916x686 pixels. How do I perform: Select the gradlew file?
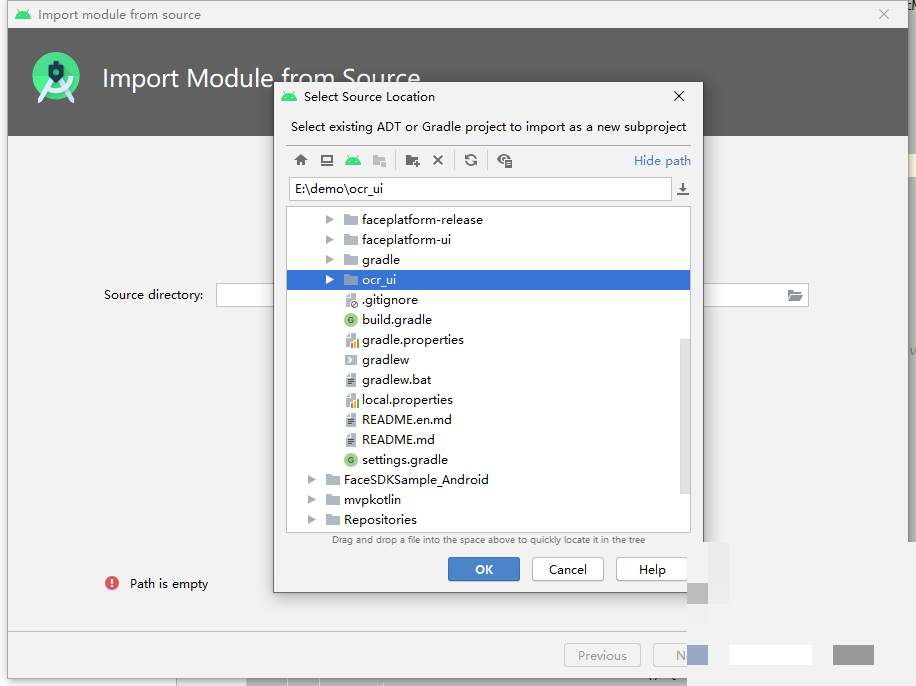(488, 360)
